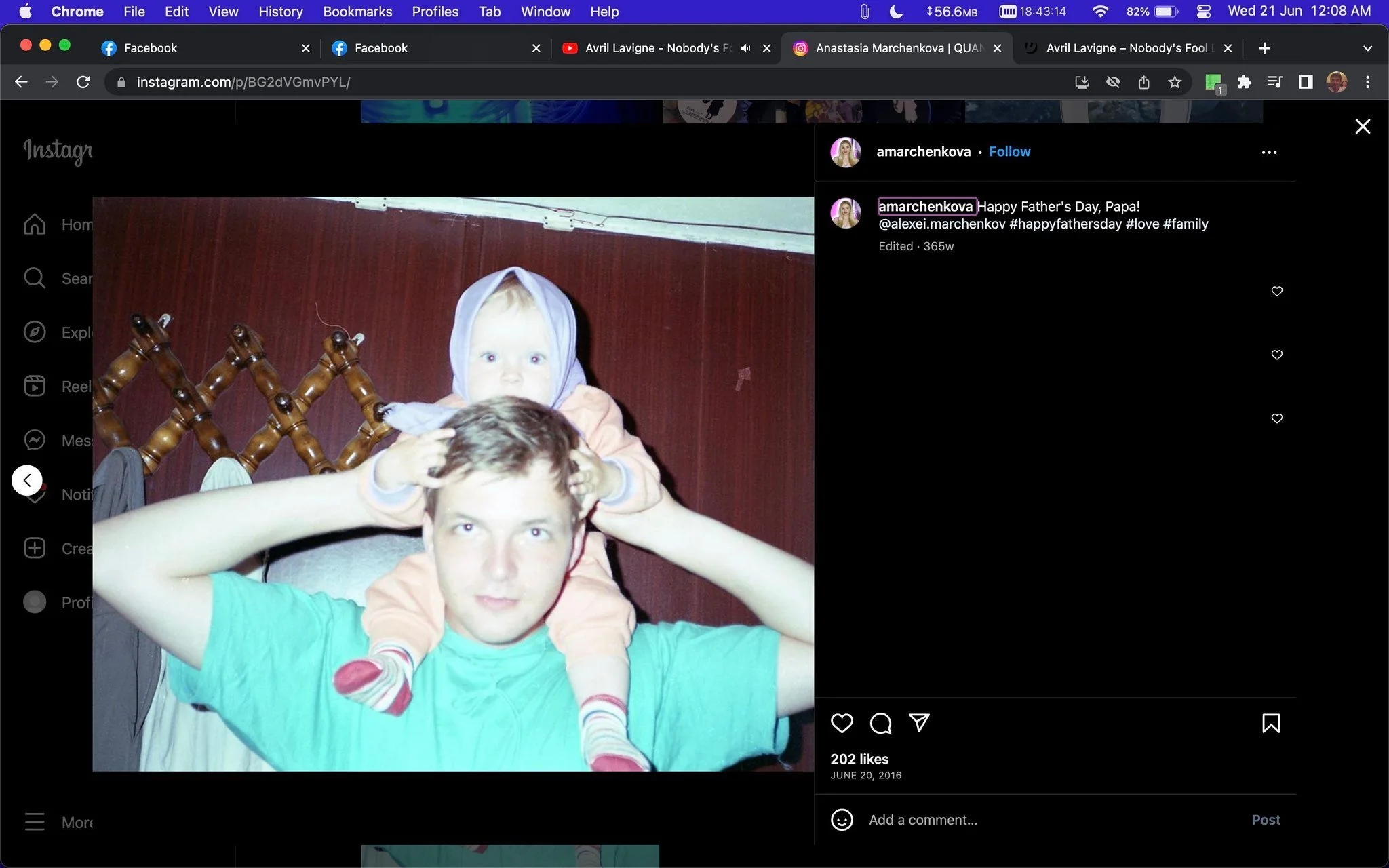The width and height of the screenshot is (1389, 868).
Task: Click the Add a comment field
Action: tap(1055, 820)
